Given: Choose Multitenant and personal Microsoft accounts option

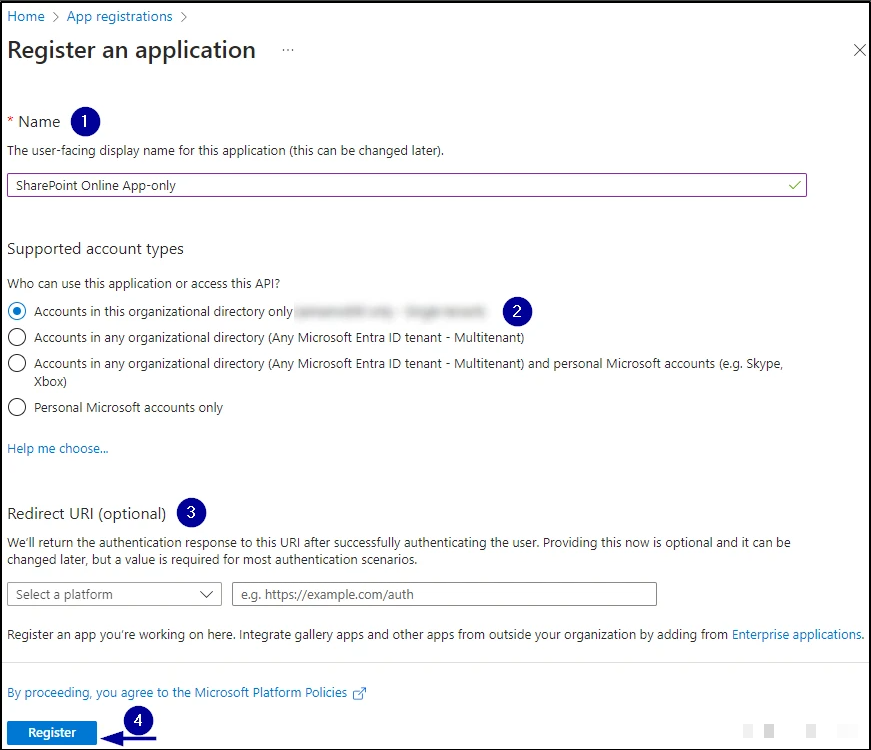Looking at the screenshot, I should (17, 364).
